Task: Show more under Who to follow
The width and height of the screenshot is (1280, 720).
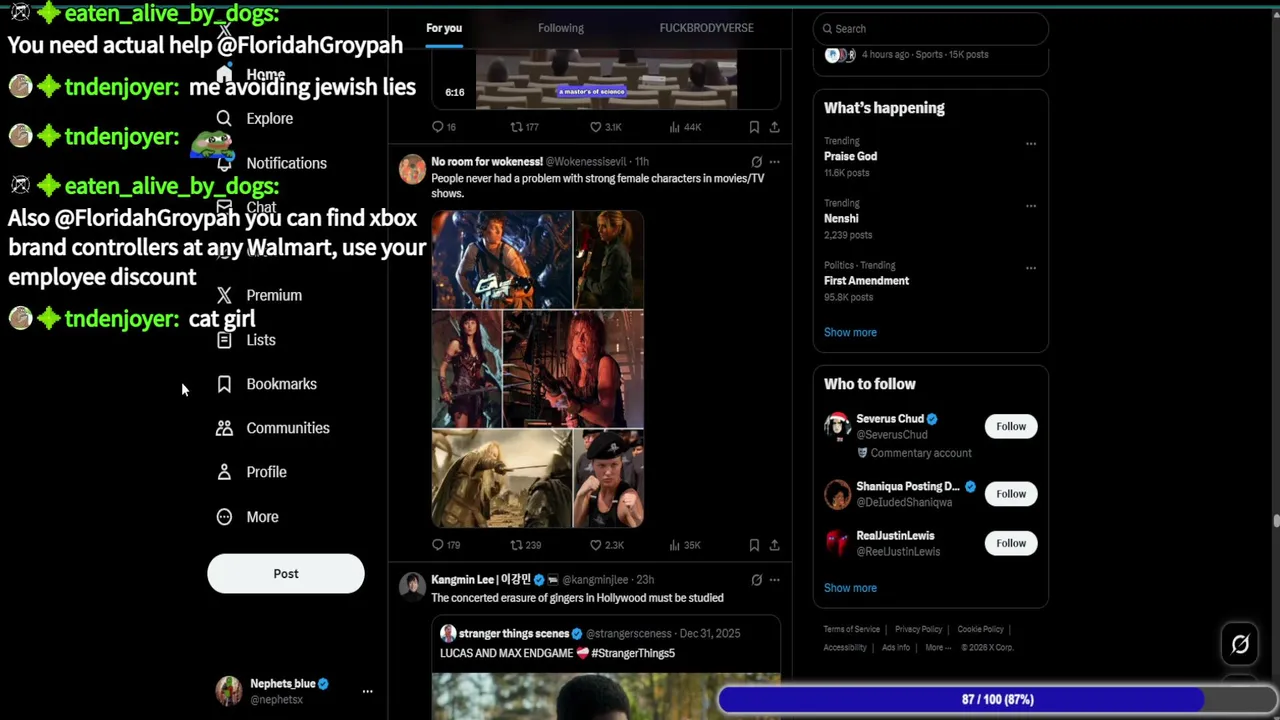Action: (850, 588)
